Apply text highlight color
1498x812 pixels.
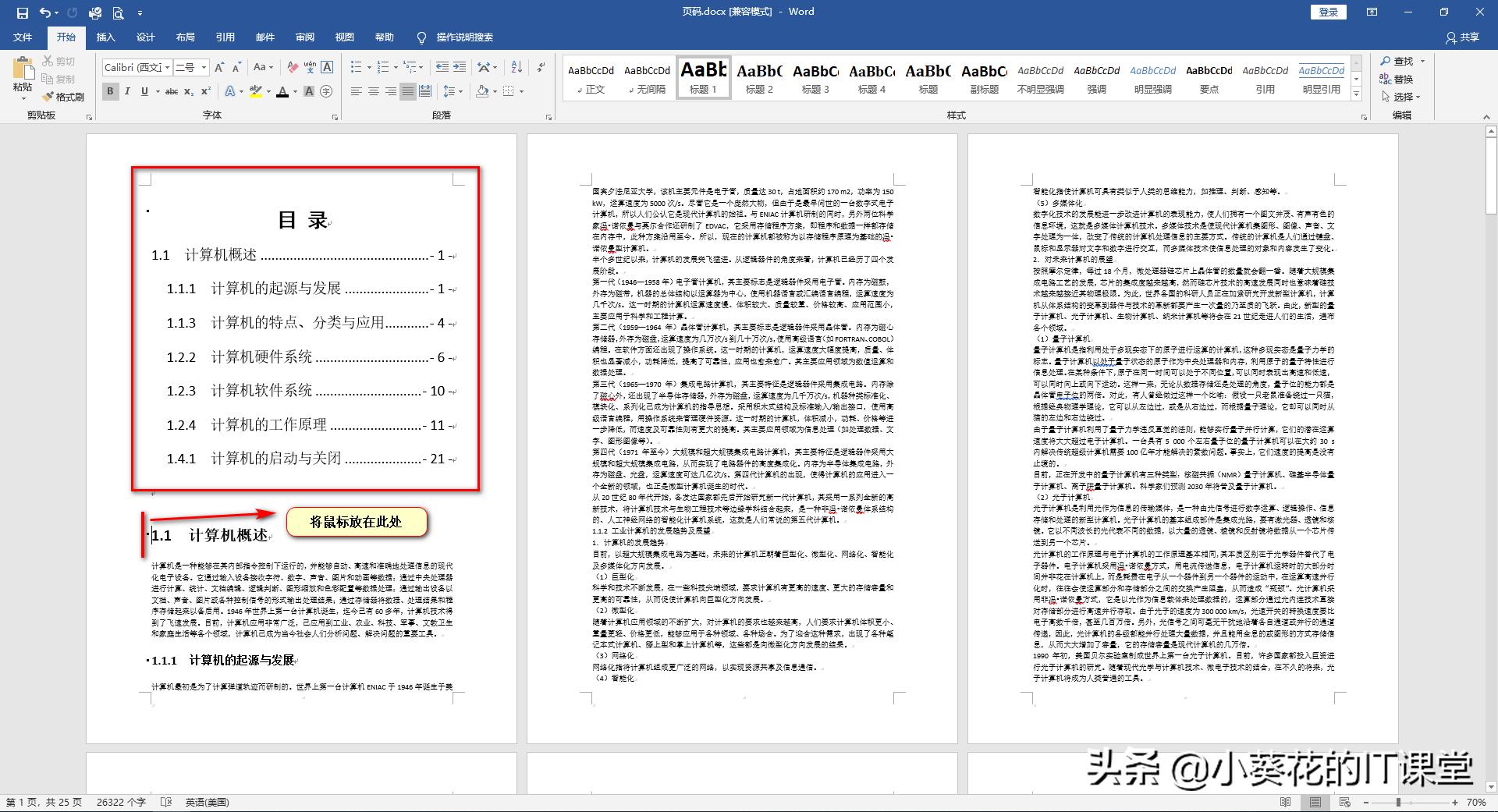pos(256,91)
